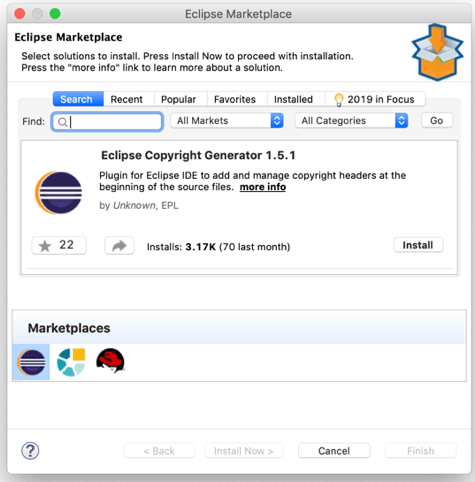Select the Obeo marketplace icon
This screenshot has width=475, height=482.
[71, 362]
